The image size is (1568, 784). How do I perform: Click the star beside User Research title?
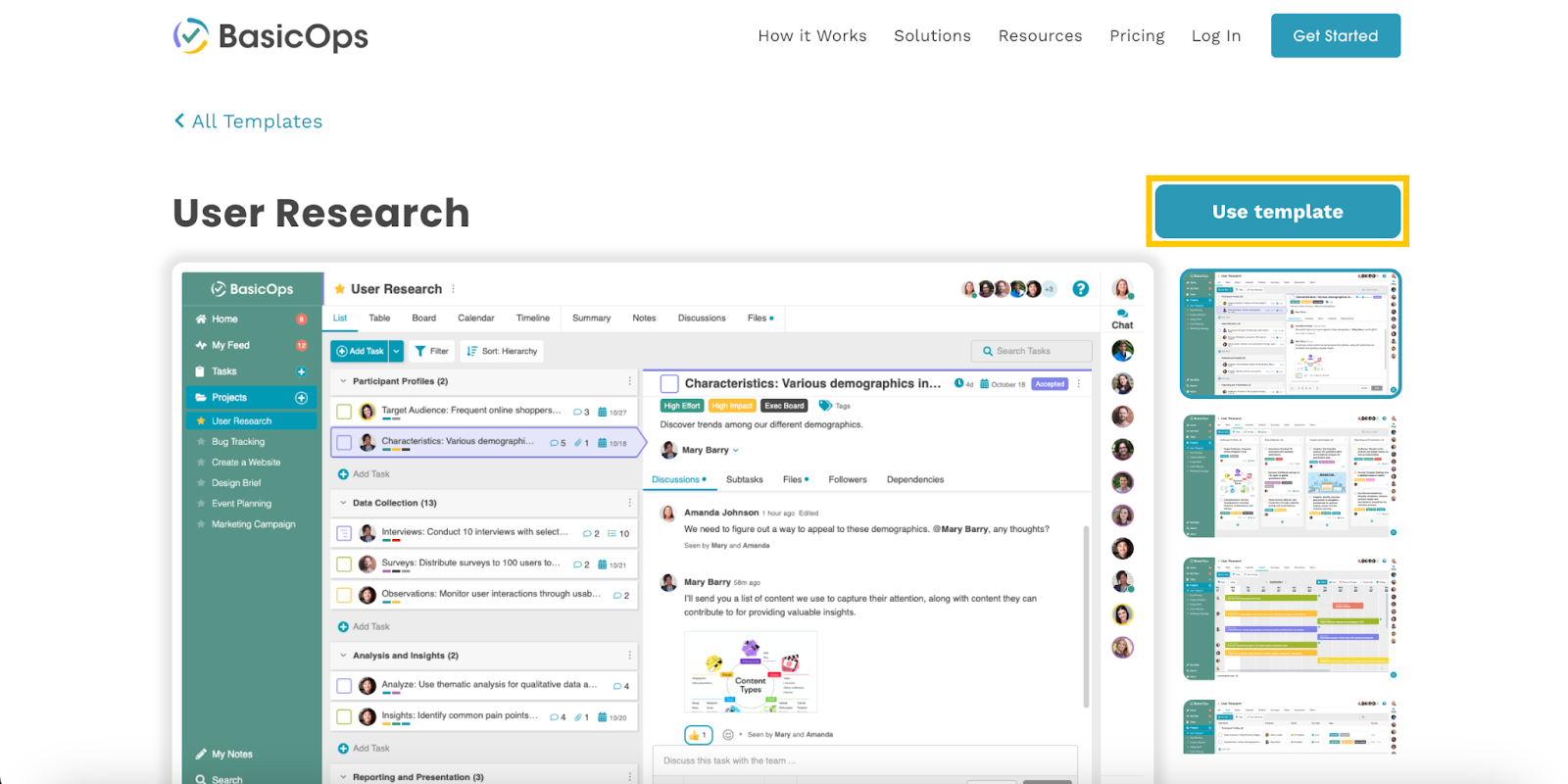[340, 289]
